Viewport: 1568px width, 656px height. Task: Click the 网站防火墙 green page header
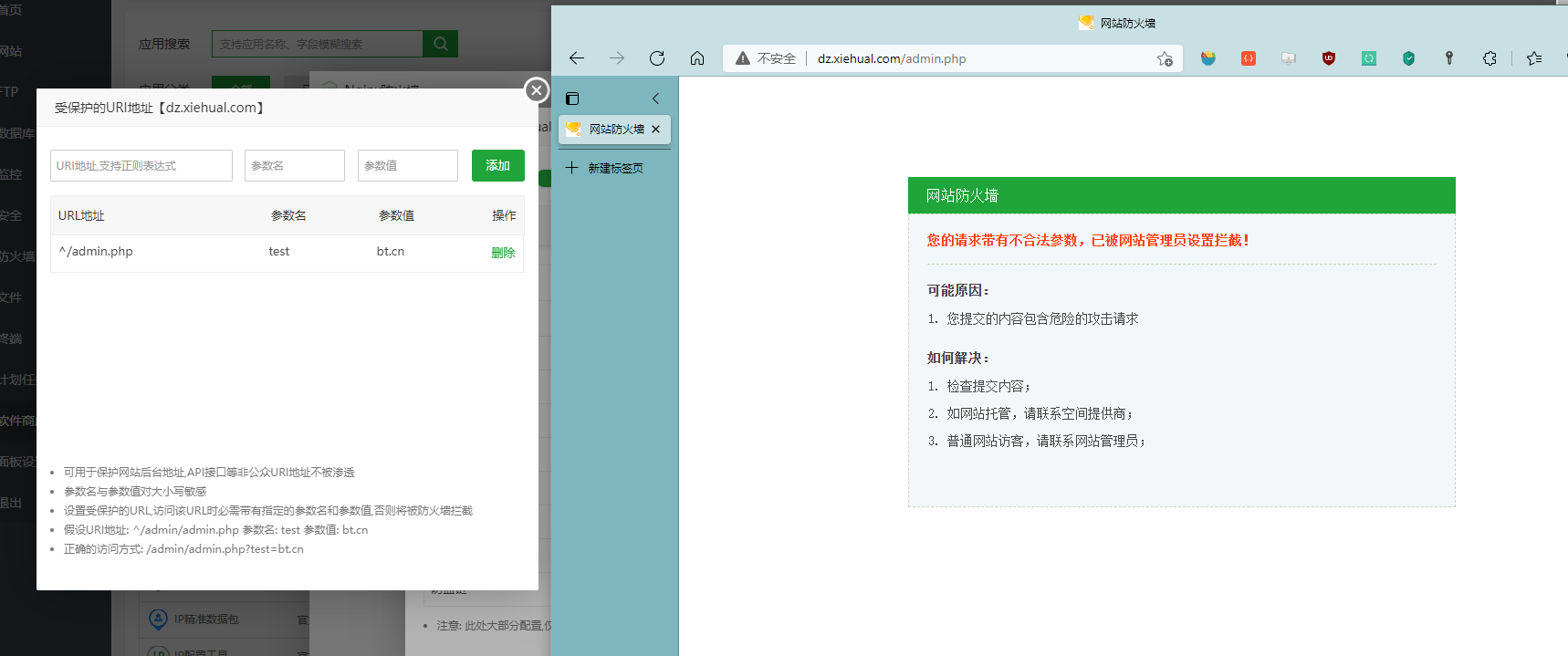tap(1181, 195)
